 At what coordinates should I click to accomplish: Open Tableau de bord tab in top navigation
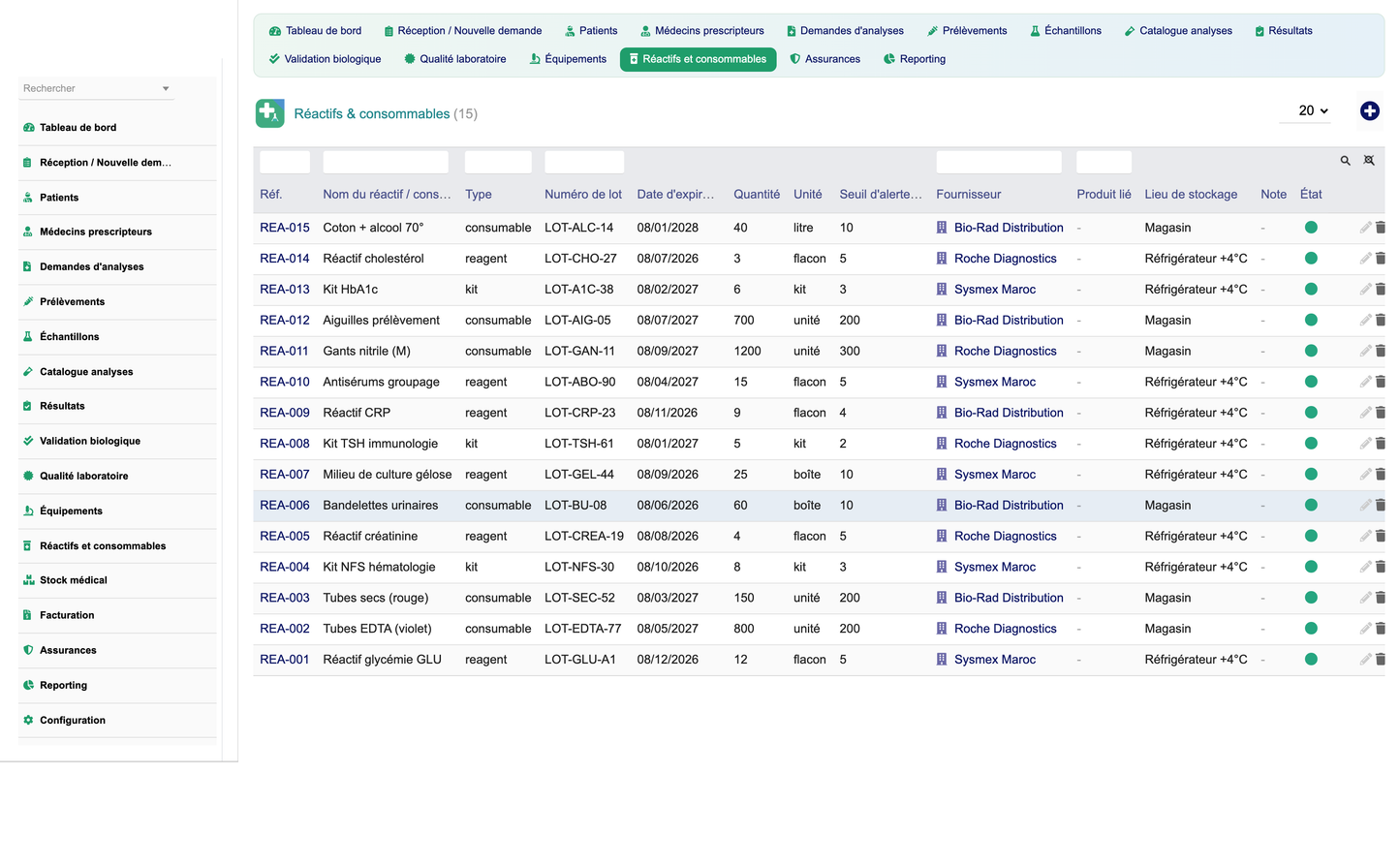tap(315, 31)
